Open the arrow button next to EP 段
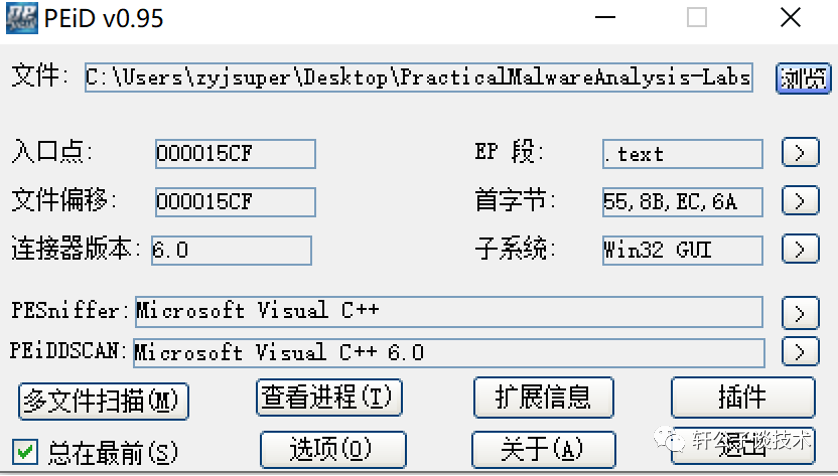 point(800,152)
